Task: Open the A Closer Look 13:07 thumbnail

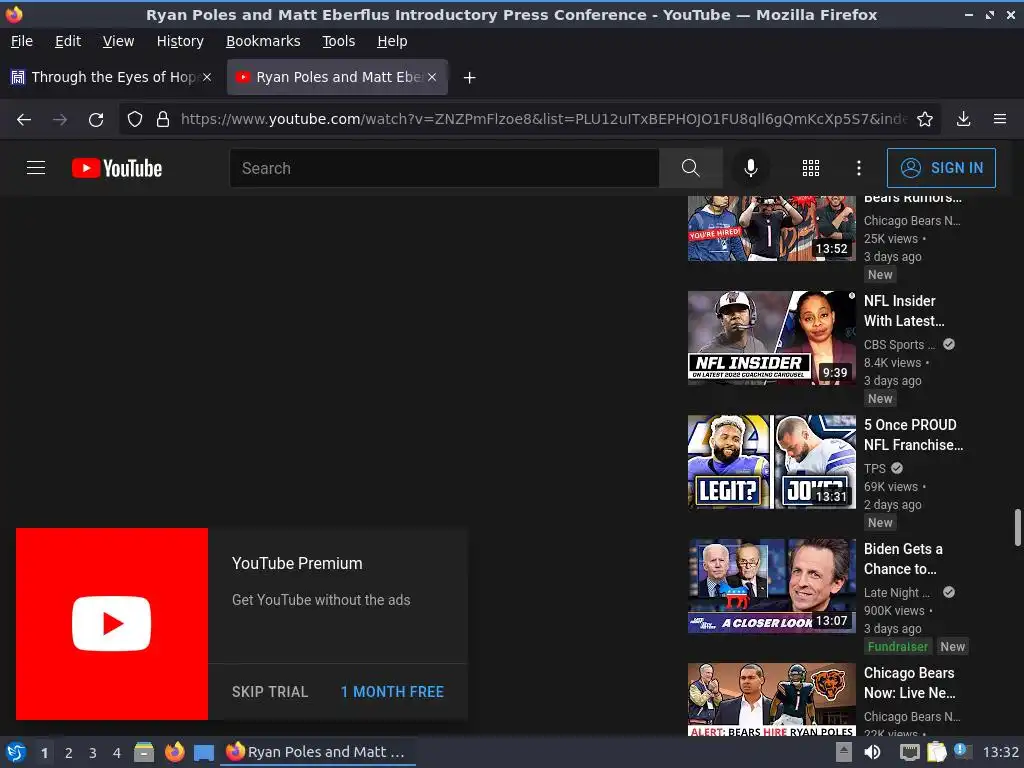Action: [x=771, y=586]
